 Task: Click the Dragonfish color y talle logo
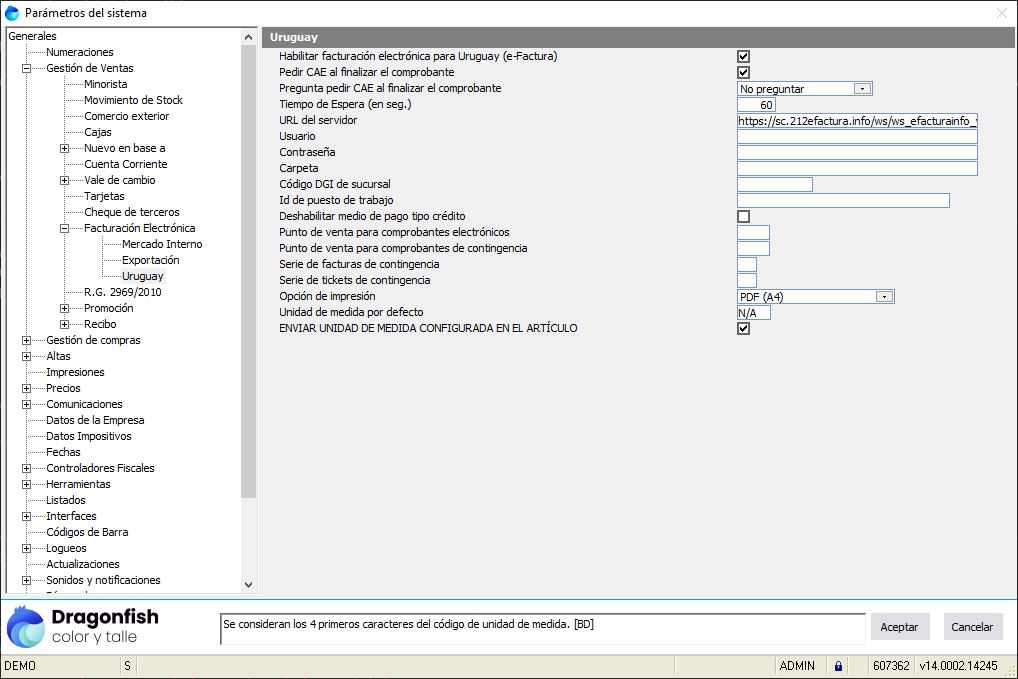click(x=82, y=626)
